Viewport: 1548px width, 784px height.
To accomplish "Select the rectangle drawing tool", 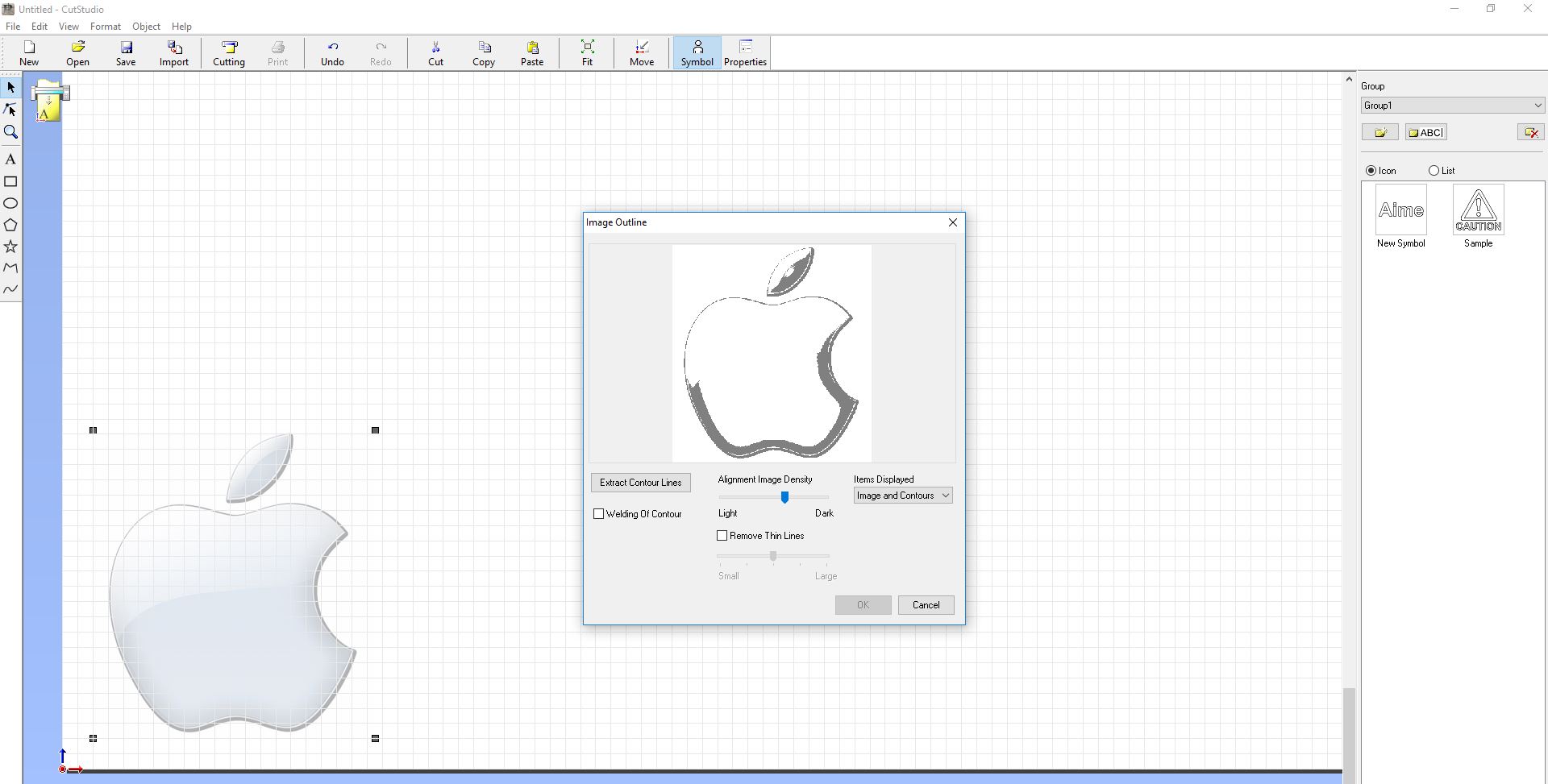I will click(11, 182).
